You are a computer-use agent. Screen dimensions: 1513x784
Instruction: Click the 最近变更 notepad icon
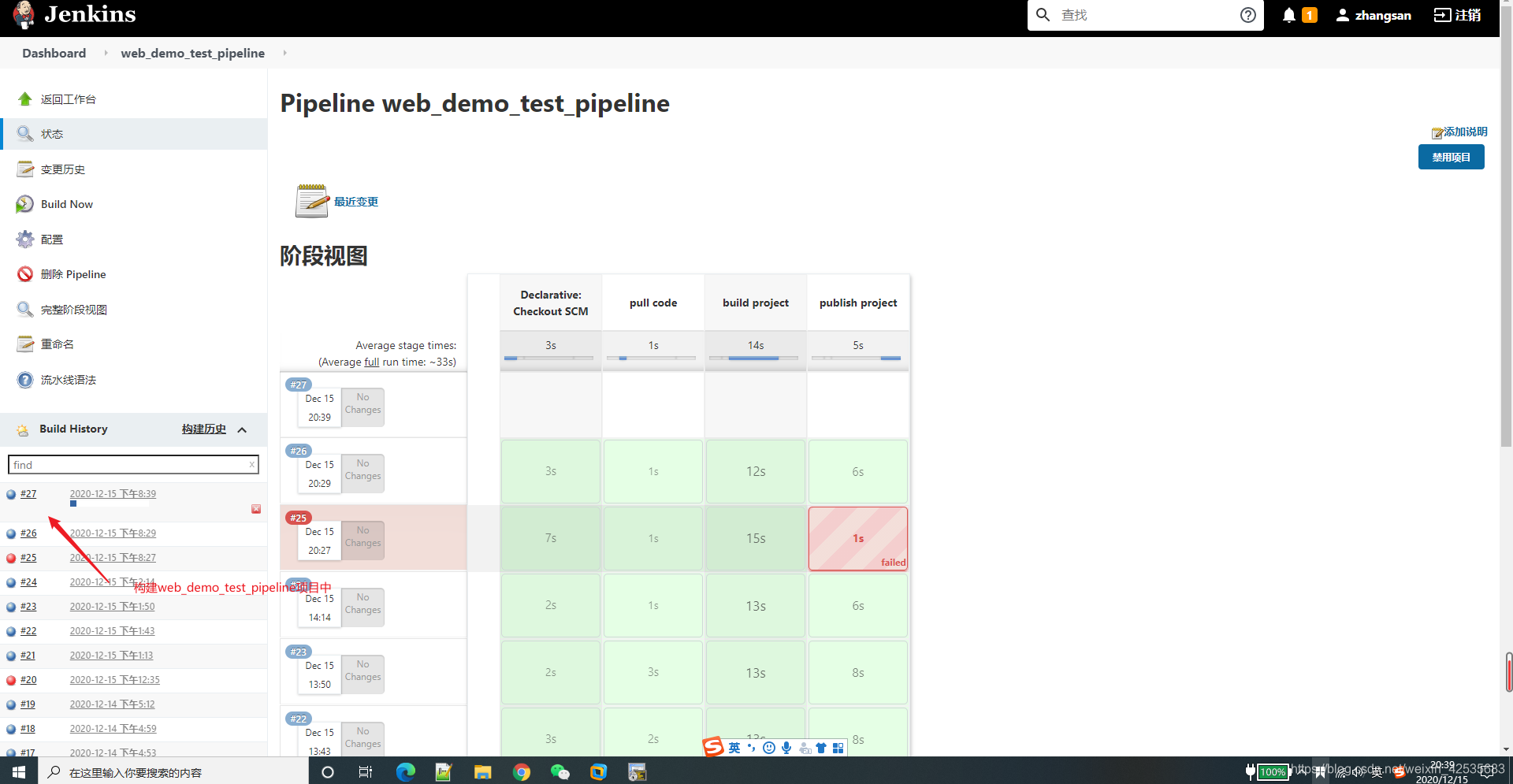click(x=311, y=201)
